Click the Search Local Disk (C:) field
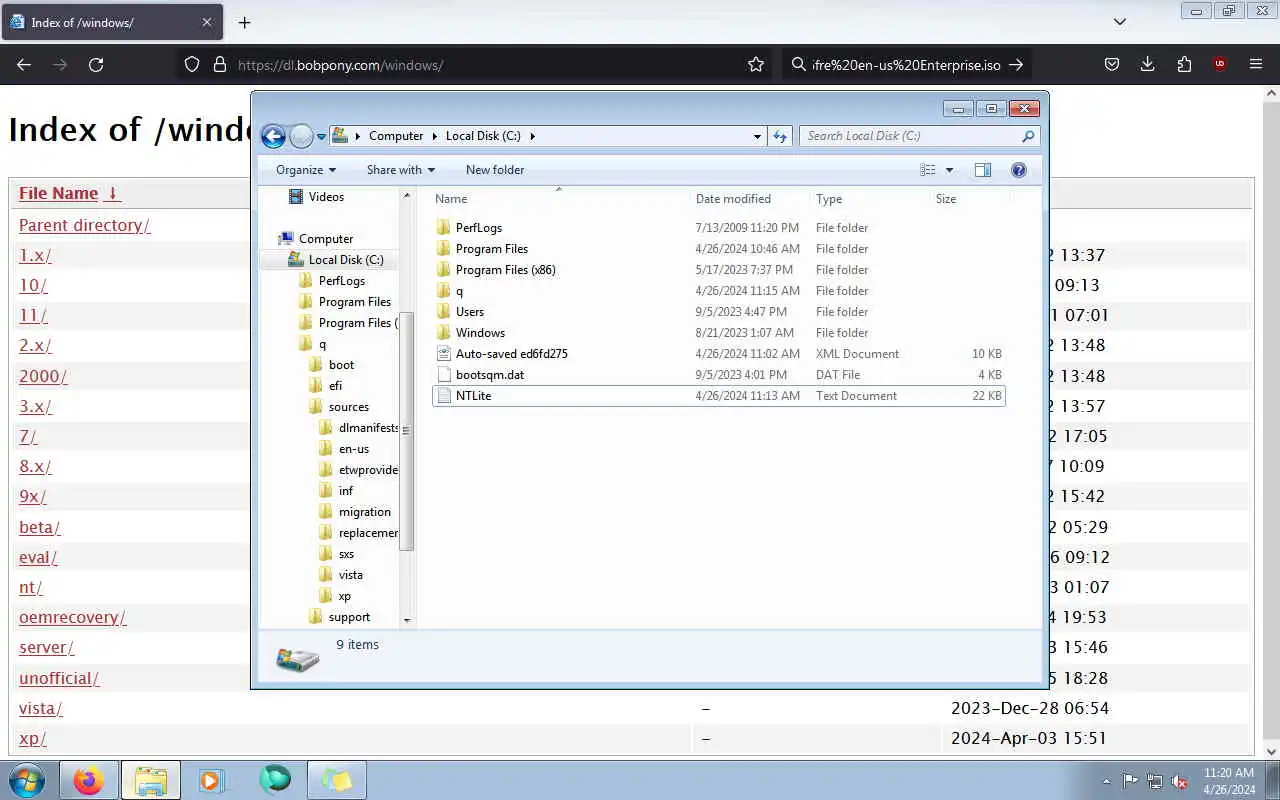Viewport: 1280px width, 800px height. [919, 136]
